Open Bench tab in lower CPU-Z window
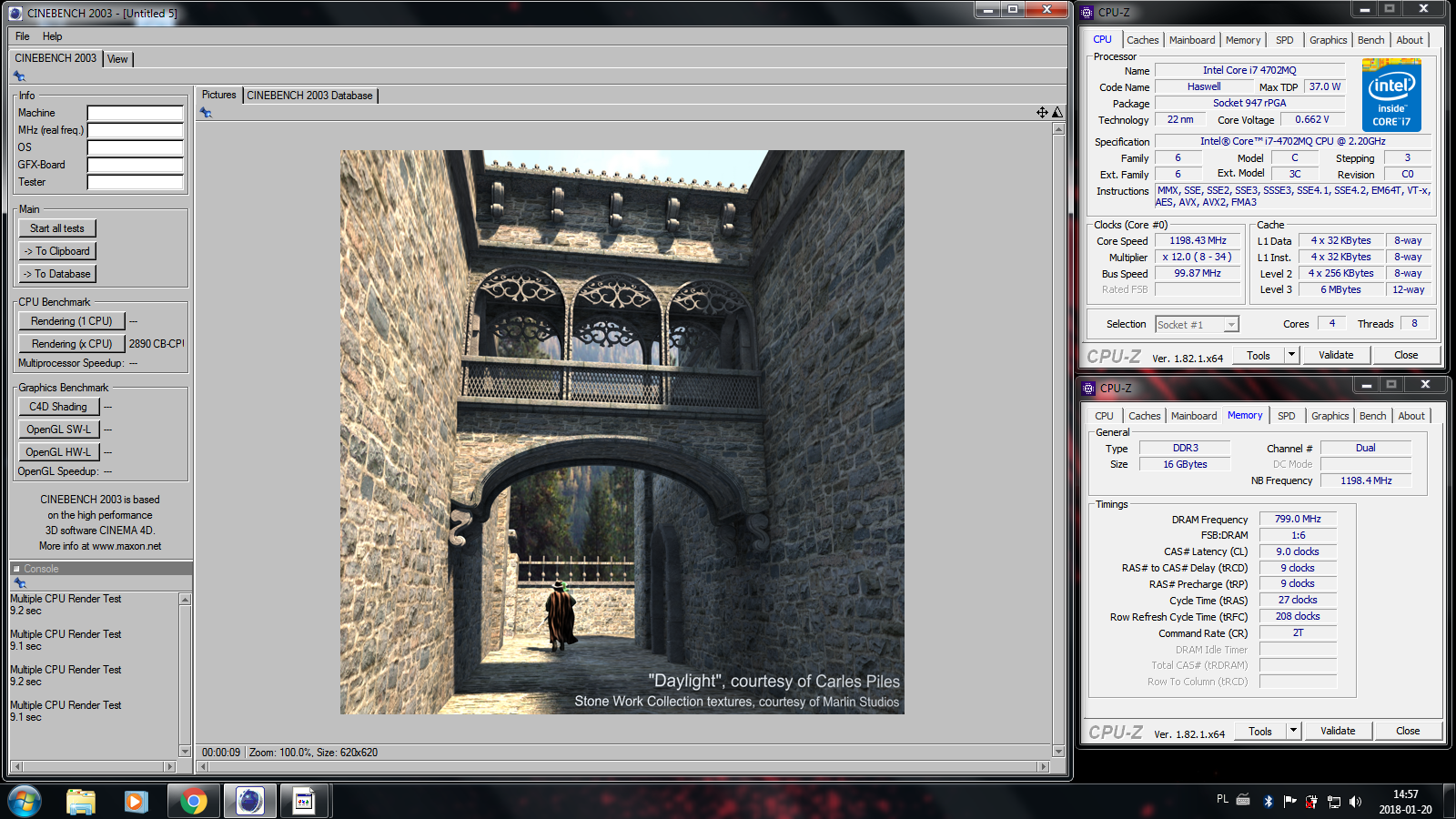Screen dimensions: 1456x819 pos(1373,416)
